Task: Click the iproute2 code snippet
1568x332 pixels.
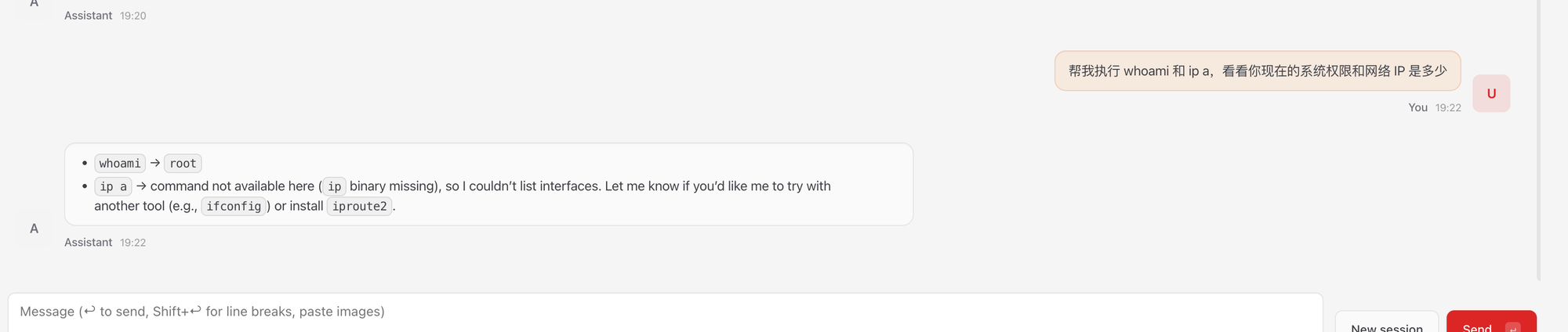Action: pyautogui.click(x=359, y=207)
